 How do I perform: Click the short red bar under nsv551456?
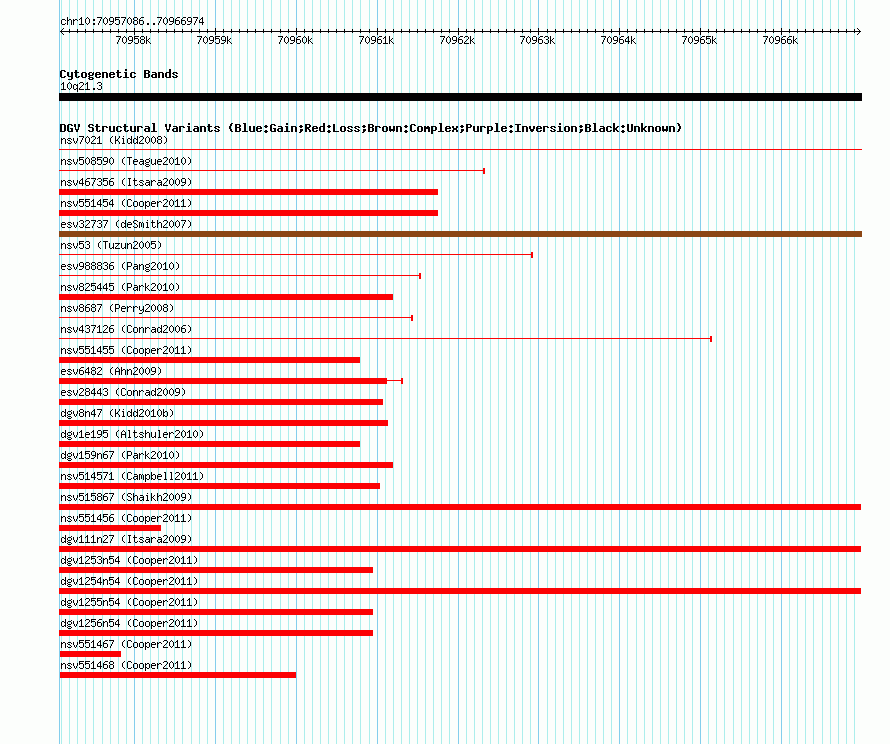pos(110,528)
